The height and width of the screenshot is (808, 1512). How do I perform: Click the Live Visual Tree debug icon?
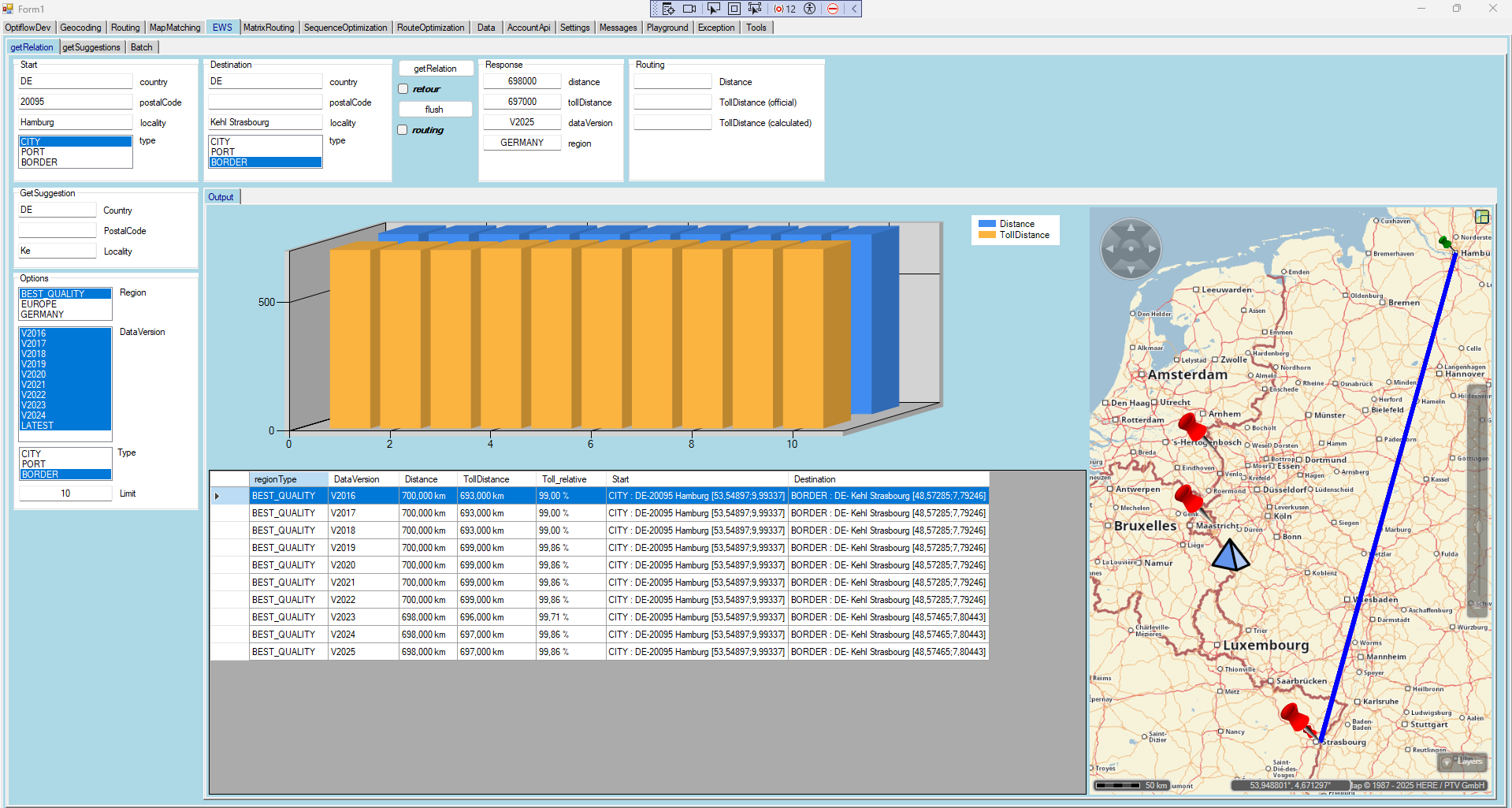tap(668, 9)
